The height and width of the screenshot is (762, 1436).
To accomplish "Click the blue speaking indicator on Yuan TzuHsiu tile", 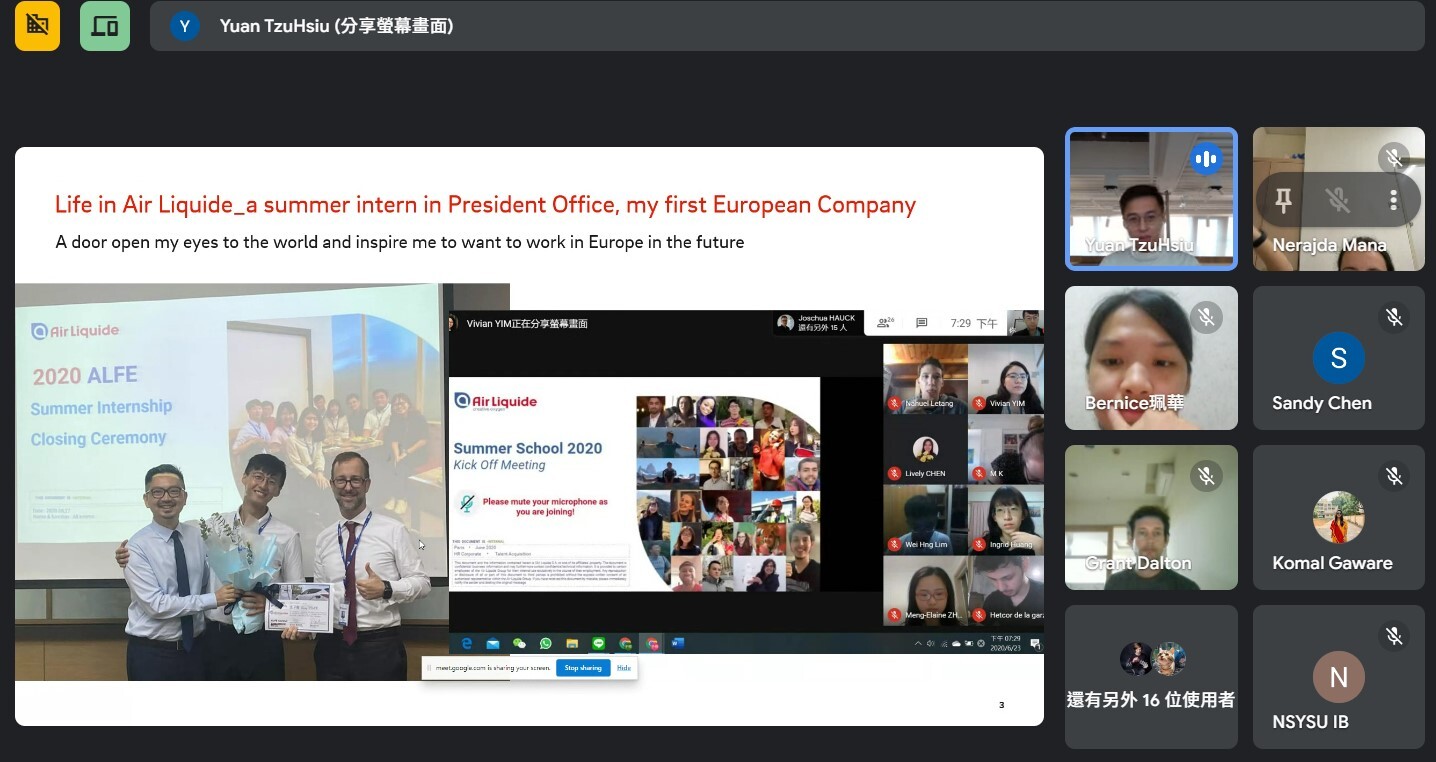I will pos(1206,159).
